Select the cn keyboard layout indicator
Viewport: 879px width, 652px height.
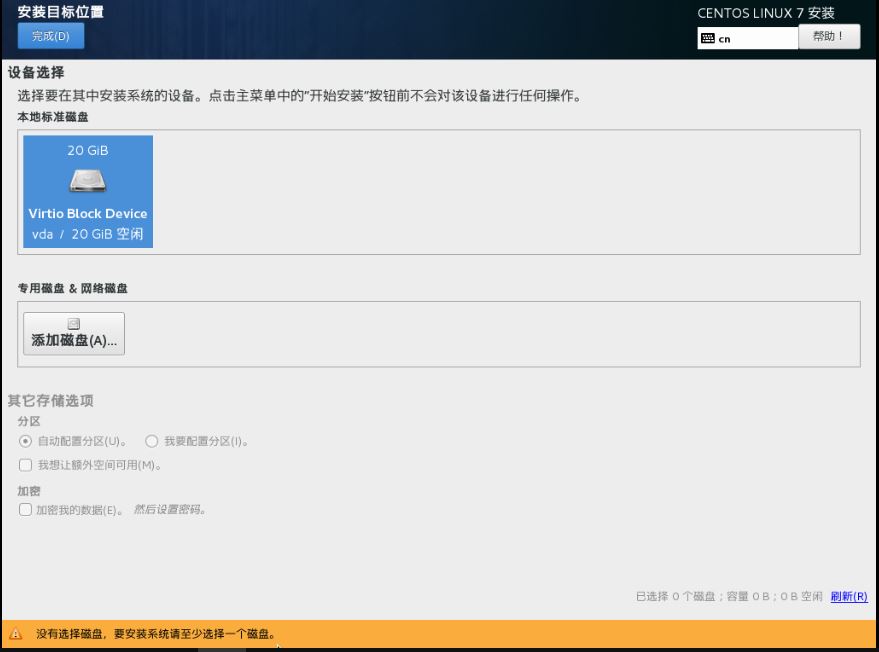(747, 39)
